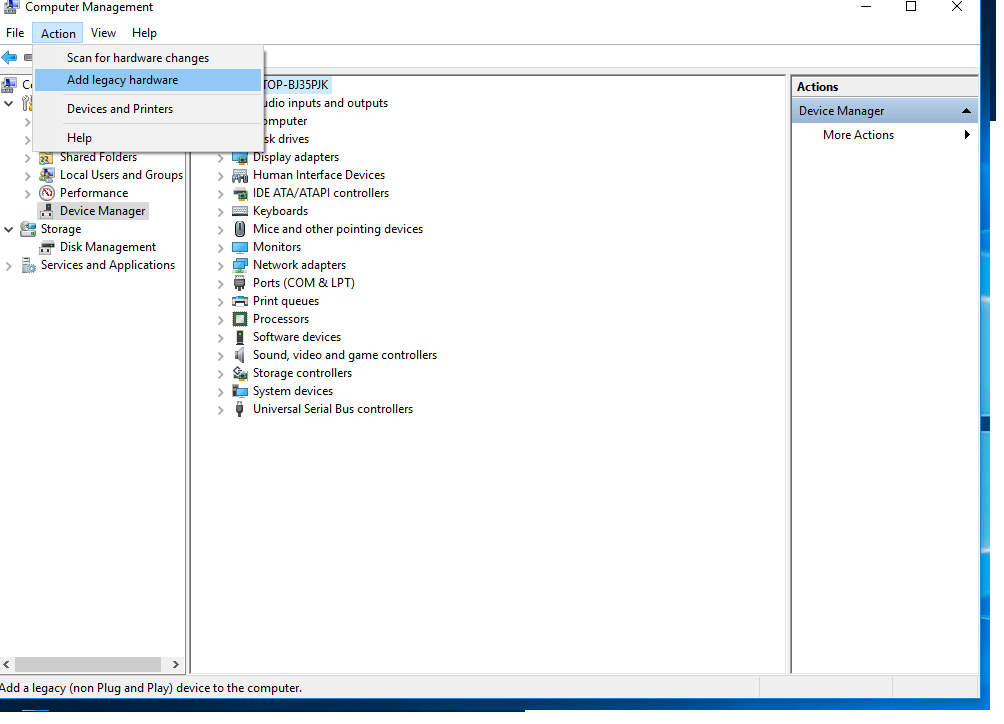The width and height of the screenshot is (1004, 724).
Task: Maximize the Computer Management window
Action: point(911,7)
